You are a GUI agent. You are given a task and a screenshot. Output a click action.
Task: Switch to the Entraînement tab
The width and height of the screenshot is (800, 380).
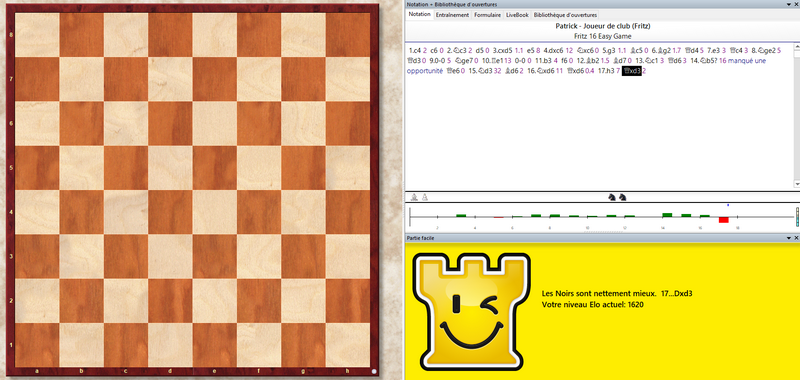click(x=452, y=15)
